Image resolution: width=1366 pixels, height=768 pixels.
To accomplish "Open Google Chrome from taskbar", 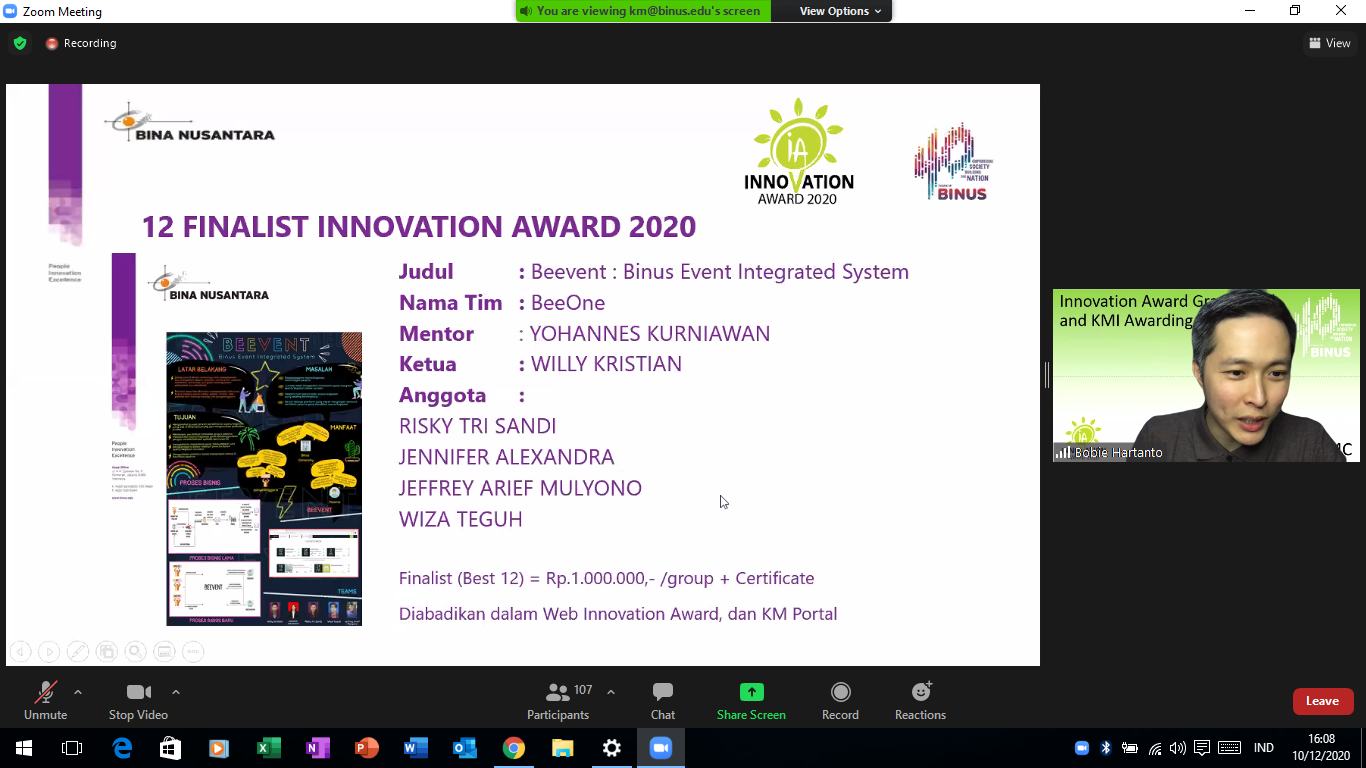I will (x=514, y=748).
